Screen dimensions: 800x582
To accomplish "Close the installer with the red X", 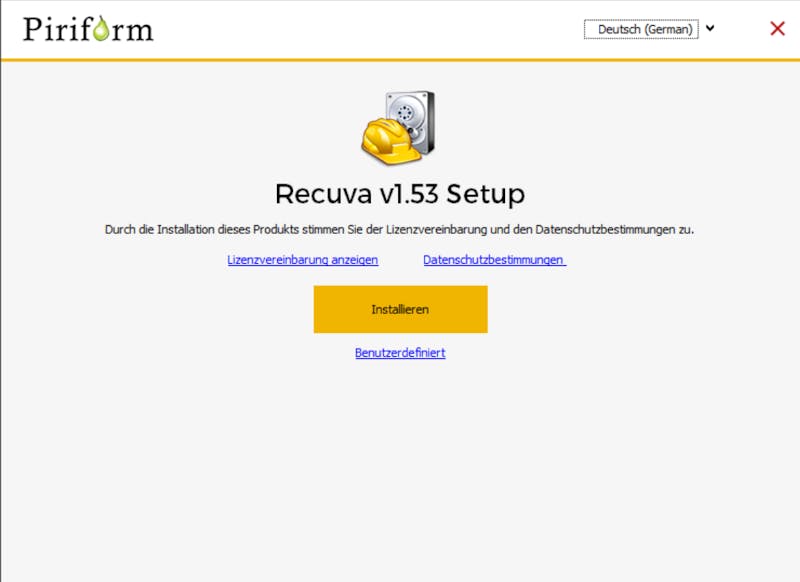I will (777, 29).
